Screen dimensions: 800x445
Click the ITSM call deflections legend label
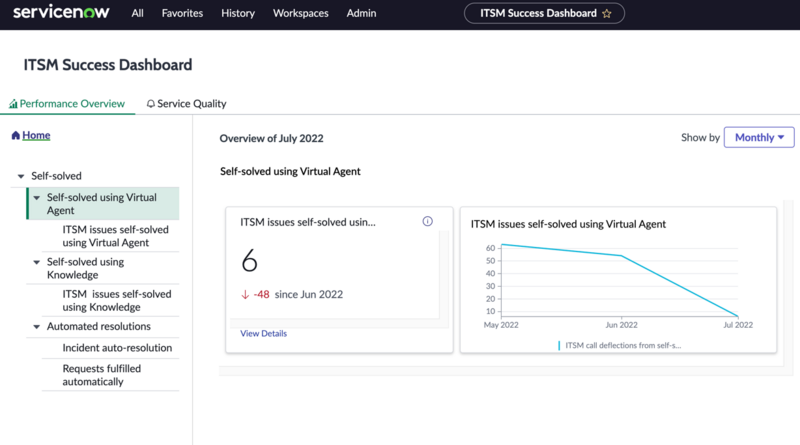623,345
